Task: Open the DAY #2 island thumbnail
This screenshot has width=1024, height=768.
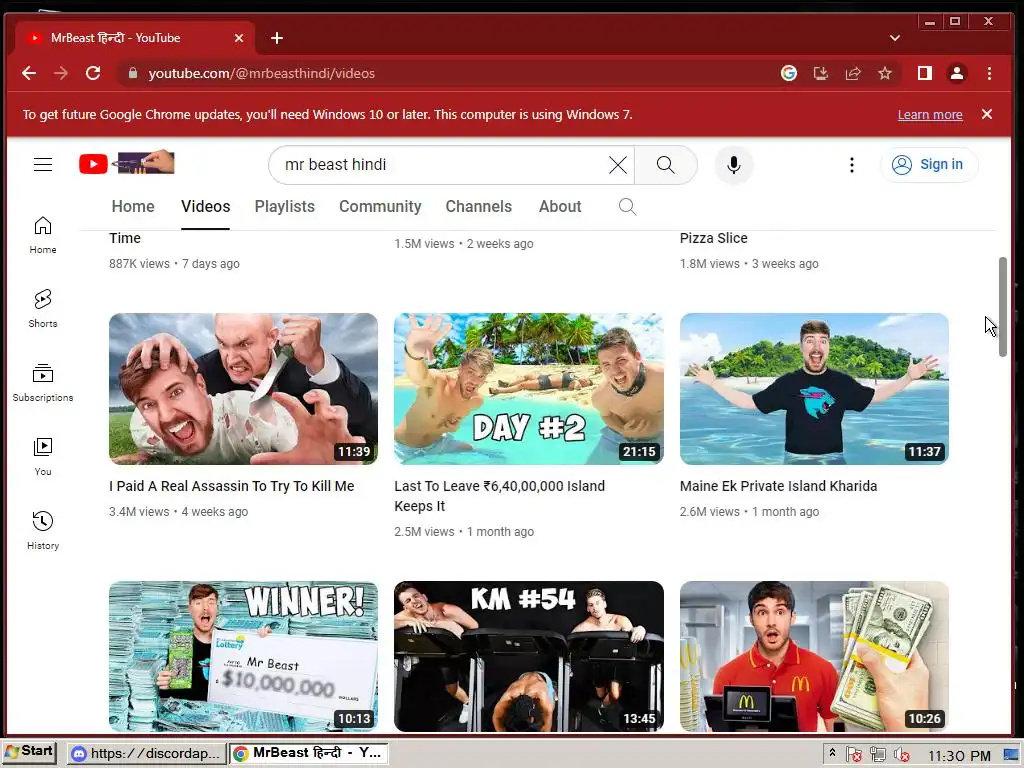Action: coord(528,389)
